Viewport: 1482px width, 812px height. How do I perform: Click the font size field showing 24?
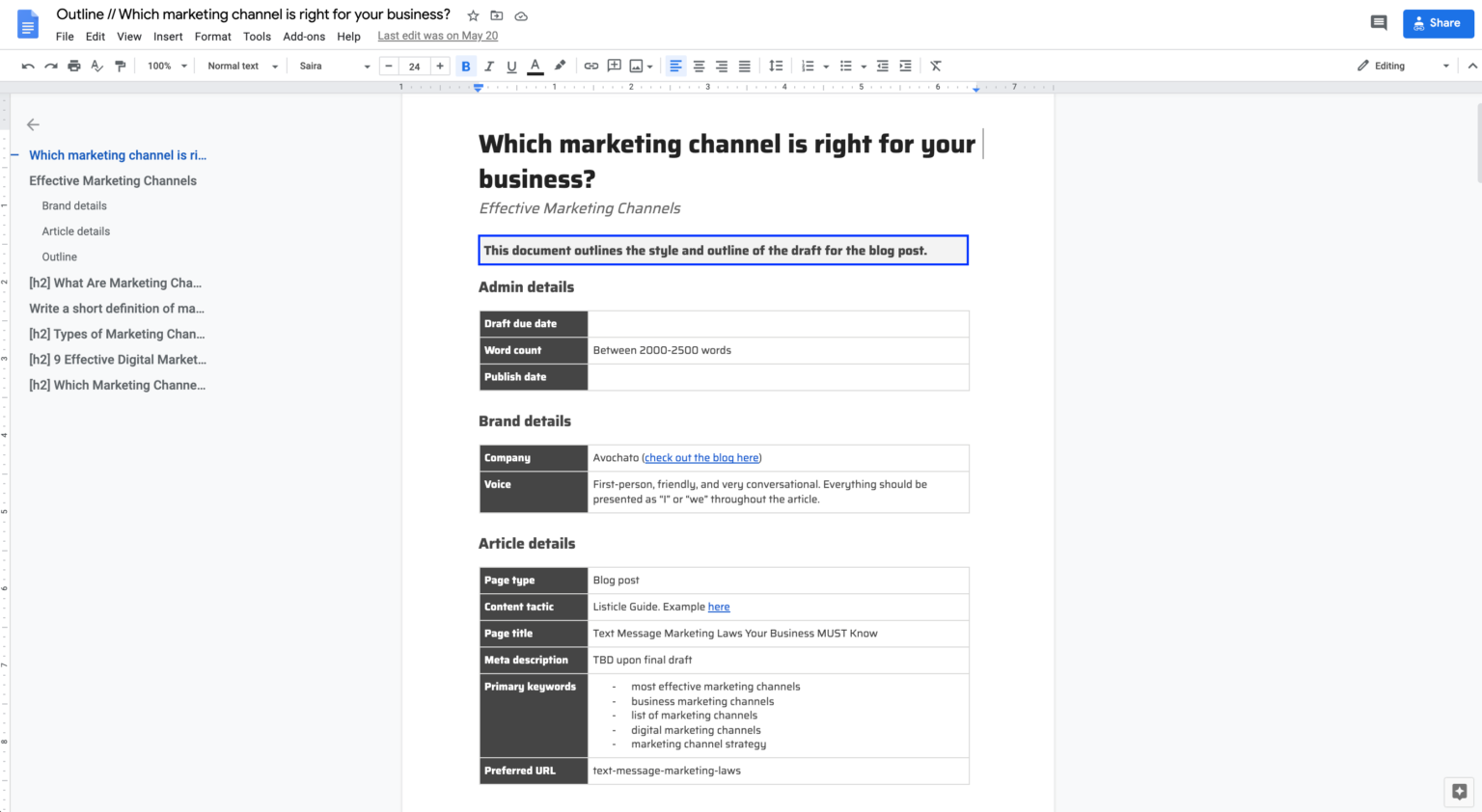414,66
